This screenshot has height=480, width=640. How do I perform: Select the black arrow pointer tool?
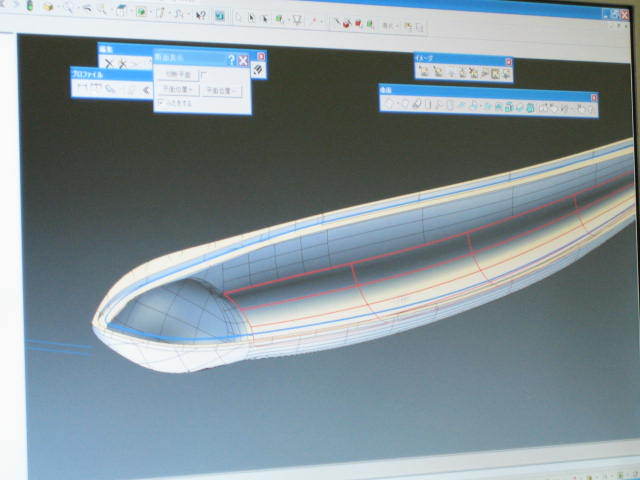[x=251, y=18]
